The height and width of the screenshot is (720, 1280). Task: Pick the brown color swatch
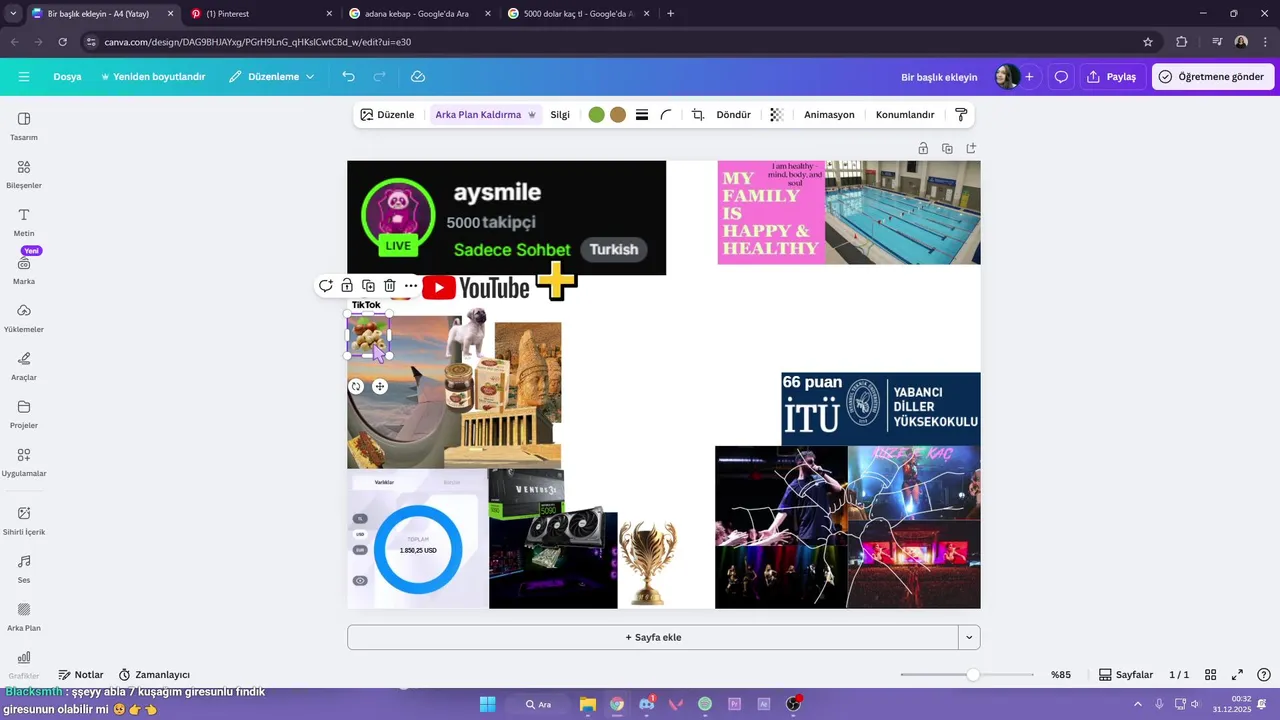pos(618,115)
